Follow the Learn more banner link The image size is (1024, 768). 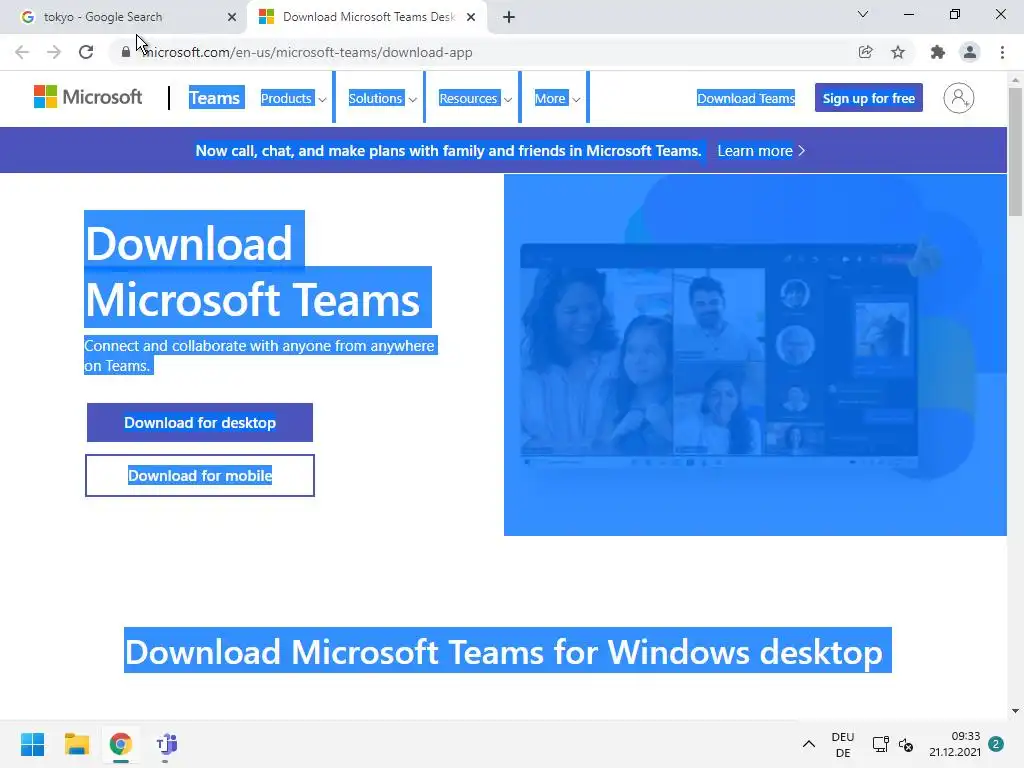click(761, 151)
